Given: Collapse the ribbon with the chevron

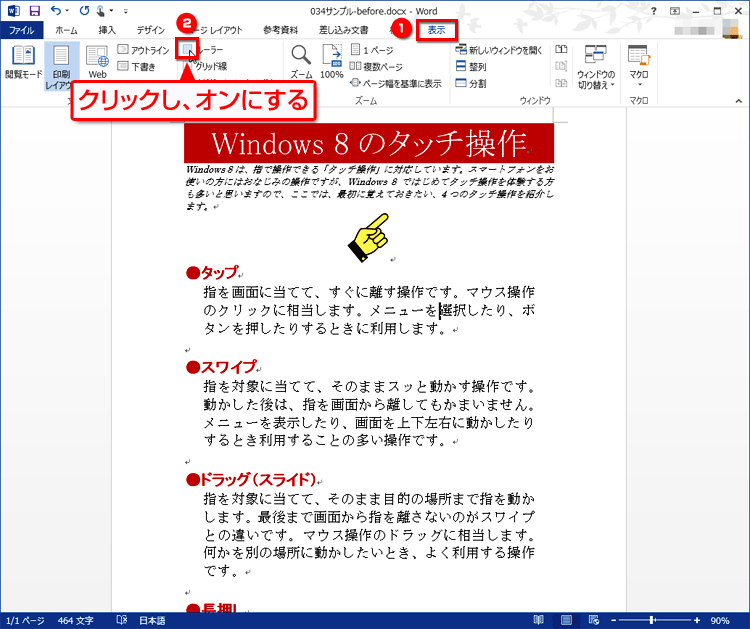Looking at the screenshot, I should click(x=739, y=101).
